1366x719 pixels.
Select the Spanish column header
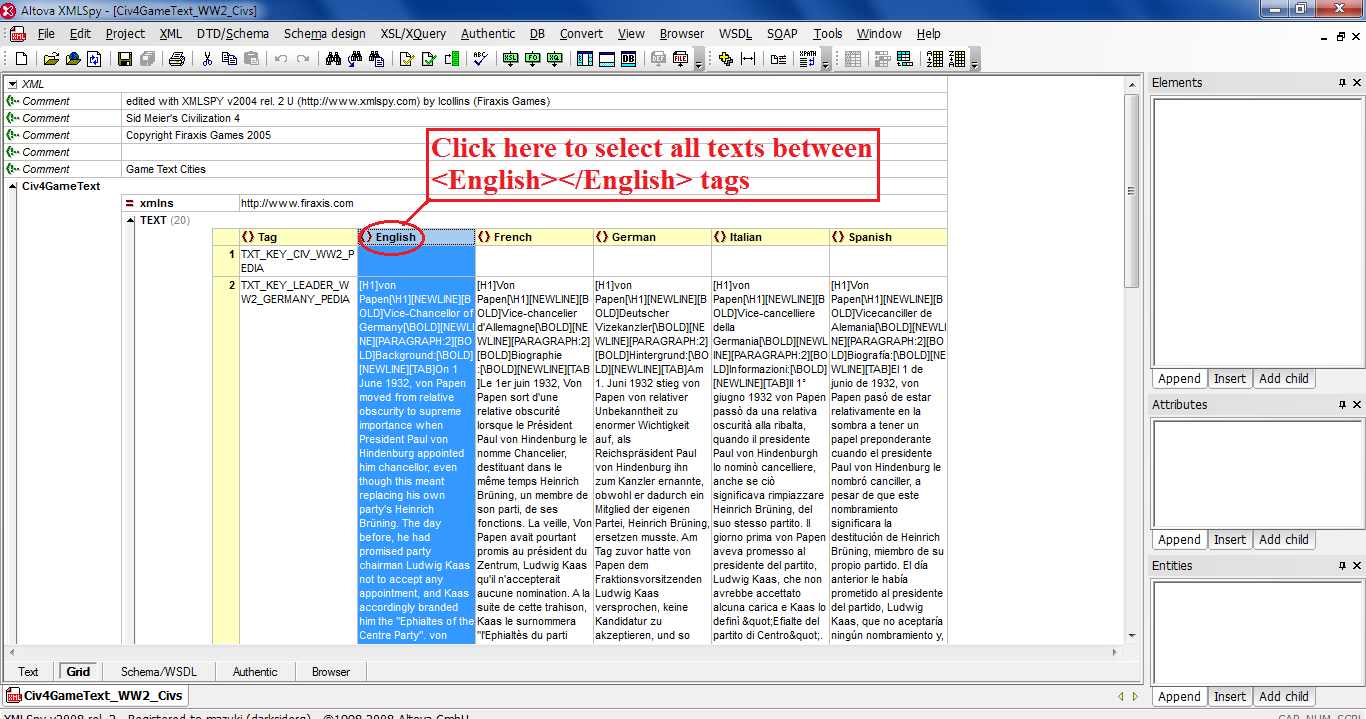click(x=888, y=237)
